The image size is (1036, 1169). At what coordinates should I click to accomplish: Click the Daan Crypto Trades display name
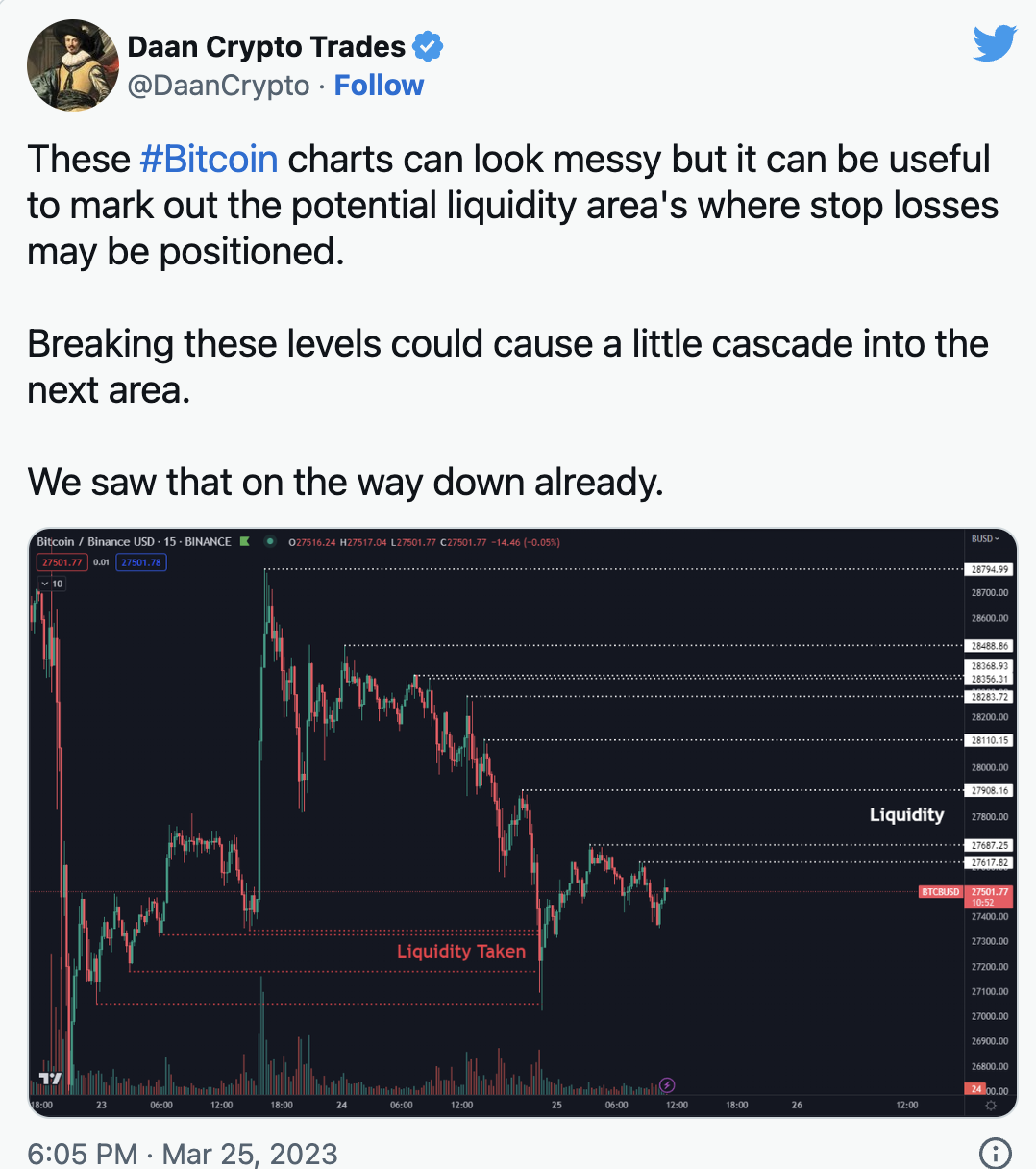point(266,46)
